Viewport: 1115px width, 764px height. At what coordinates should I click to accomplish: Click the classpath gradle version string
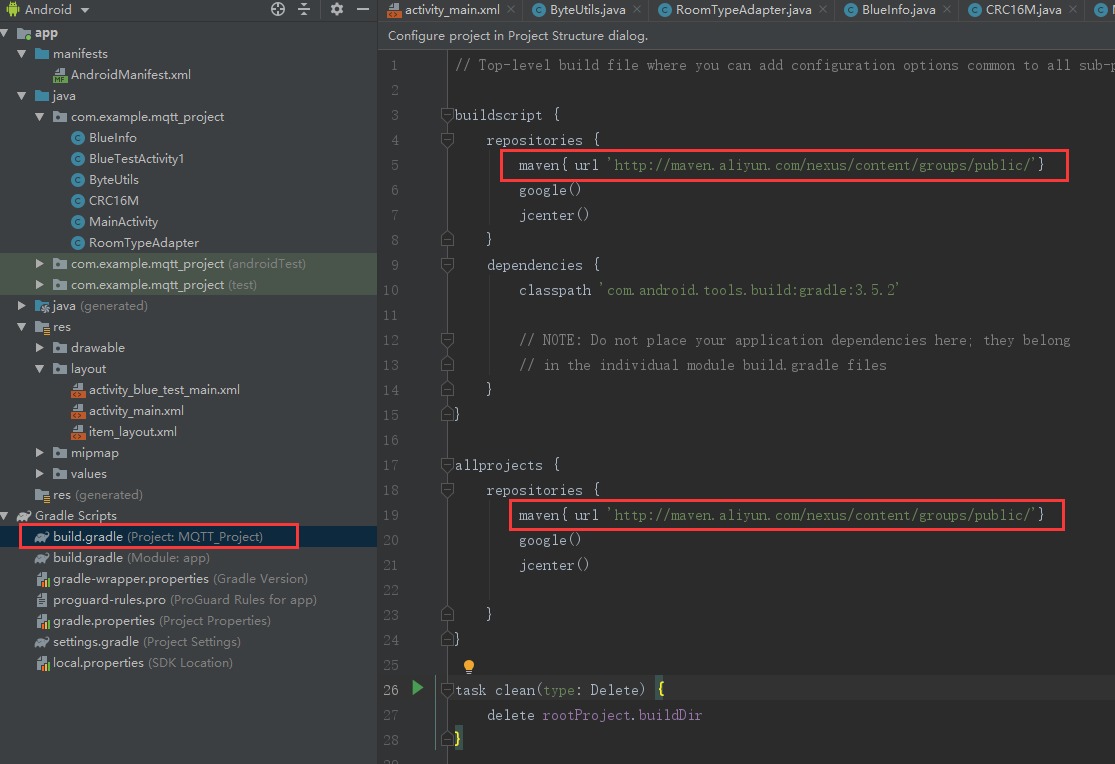pyautogui.click(x=750, y=290)
